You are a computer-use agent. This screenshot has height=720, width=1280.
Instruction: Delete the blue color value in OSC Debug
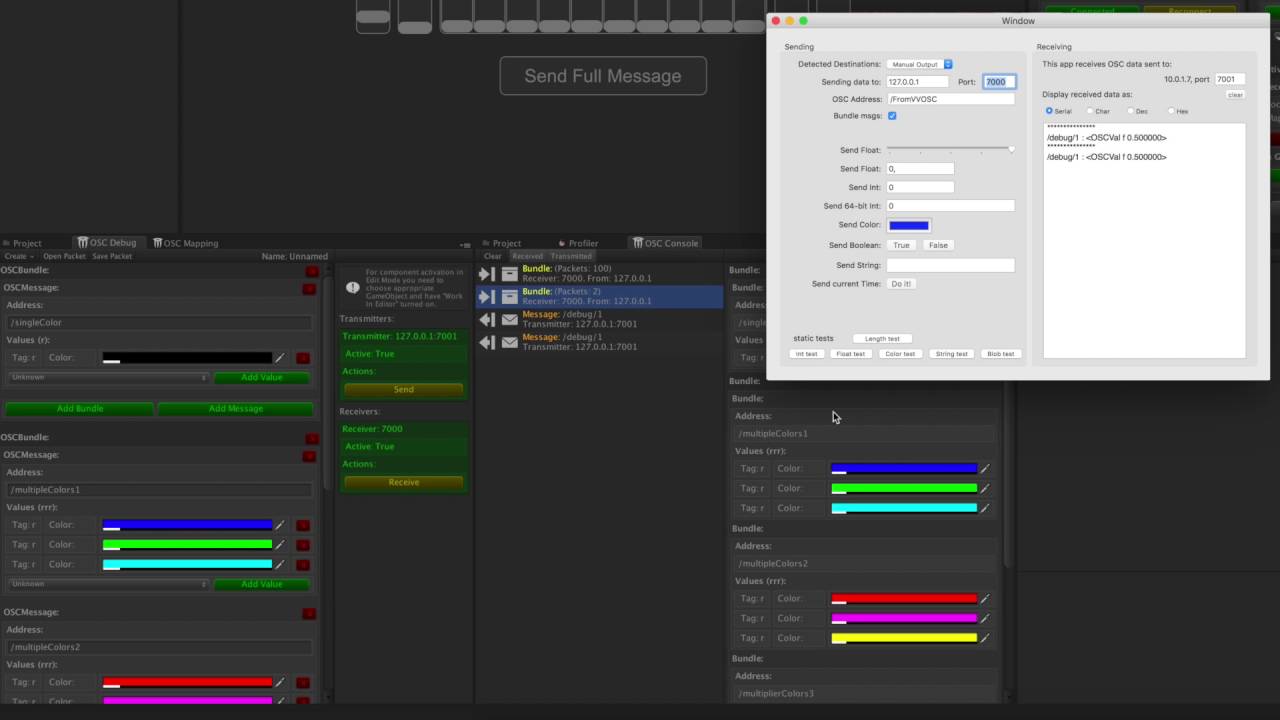(x=303, y=525)
